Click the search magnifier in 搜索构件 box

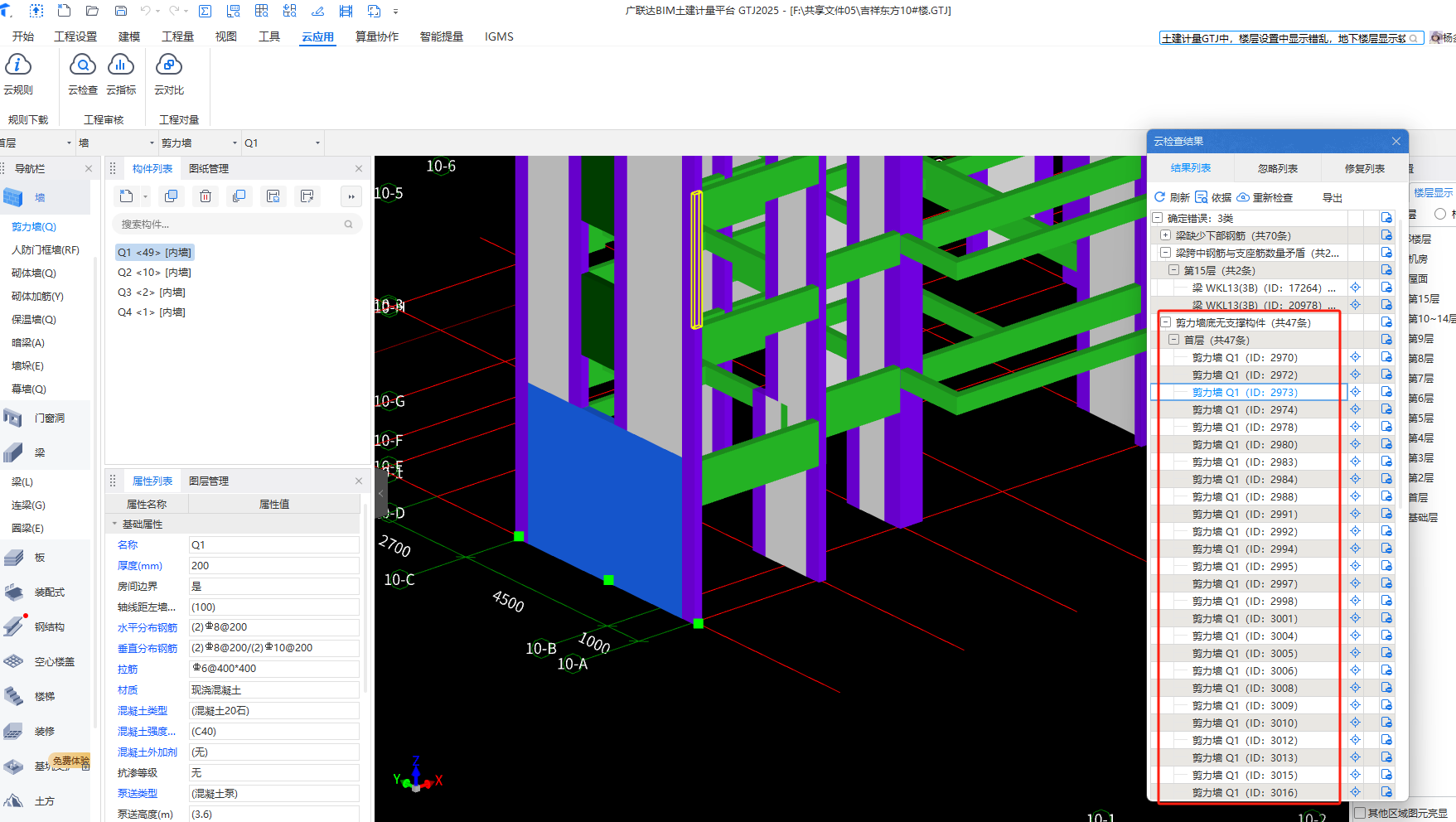click(348, 224)
